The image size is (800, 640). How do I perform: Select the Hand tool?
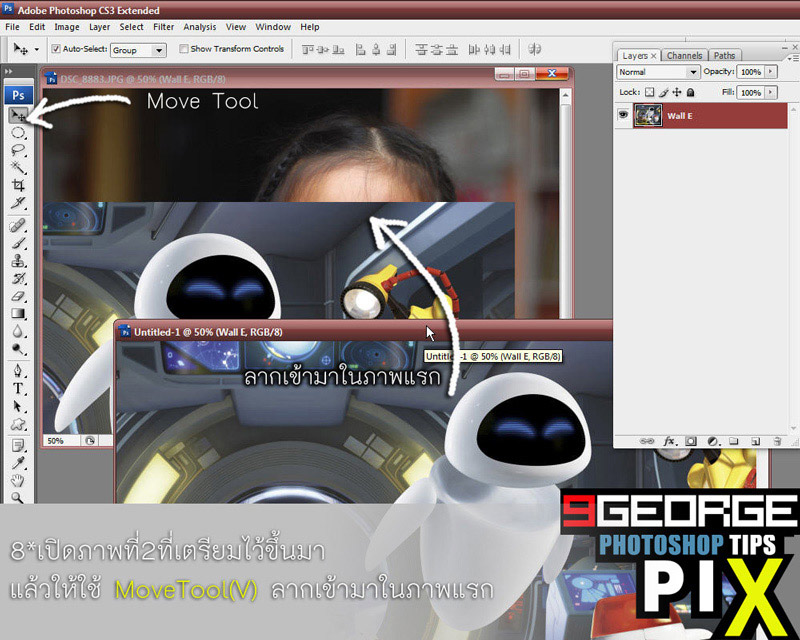coord(18,480)
